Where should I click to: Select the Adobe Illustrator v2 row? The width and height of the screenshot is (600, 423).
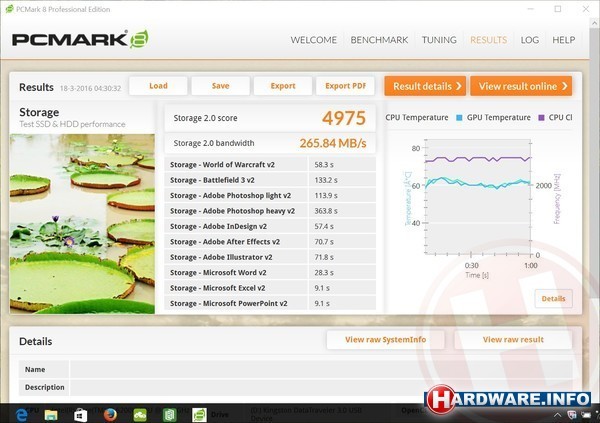pyautogui.click(x=270, y=257)
